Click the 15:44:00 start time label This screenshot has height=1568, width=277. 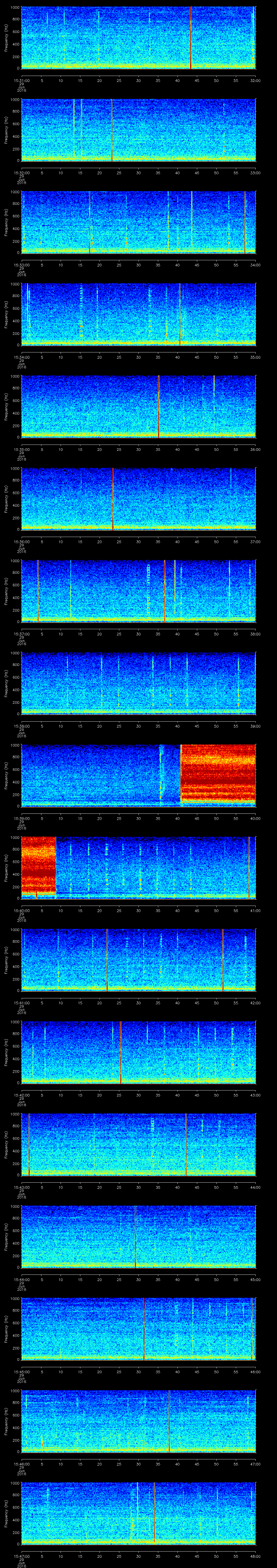click(21, 1279)
